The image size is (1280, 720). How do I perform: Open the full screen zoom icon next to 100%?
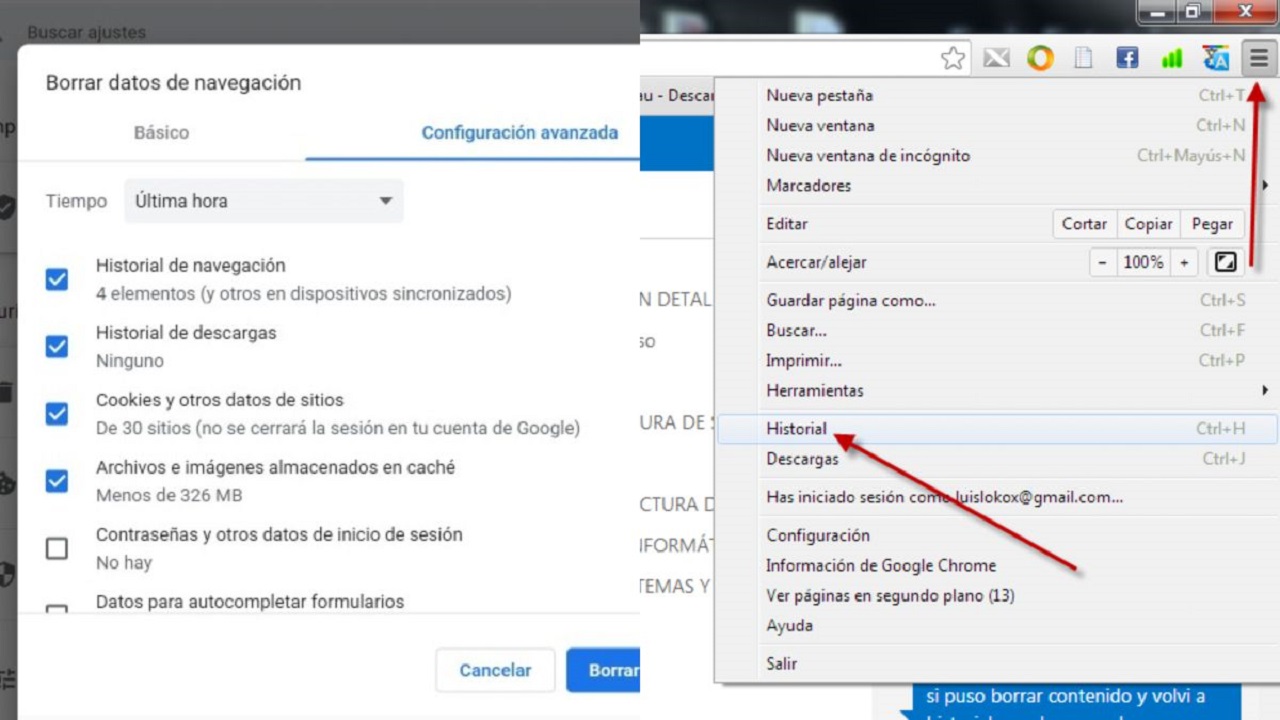point(1225,261)
